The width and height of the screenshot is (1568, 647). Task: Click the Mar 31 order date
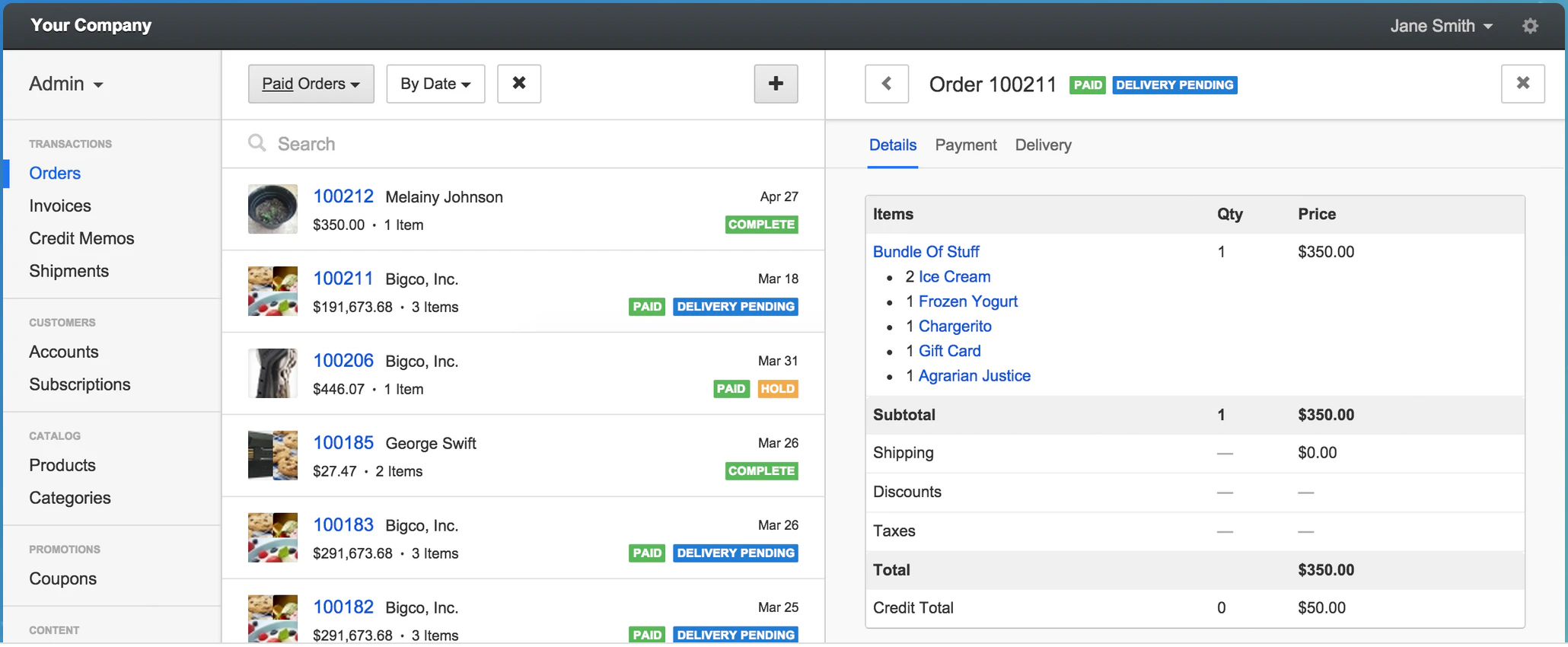click(778, 361)
